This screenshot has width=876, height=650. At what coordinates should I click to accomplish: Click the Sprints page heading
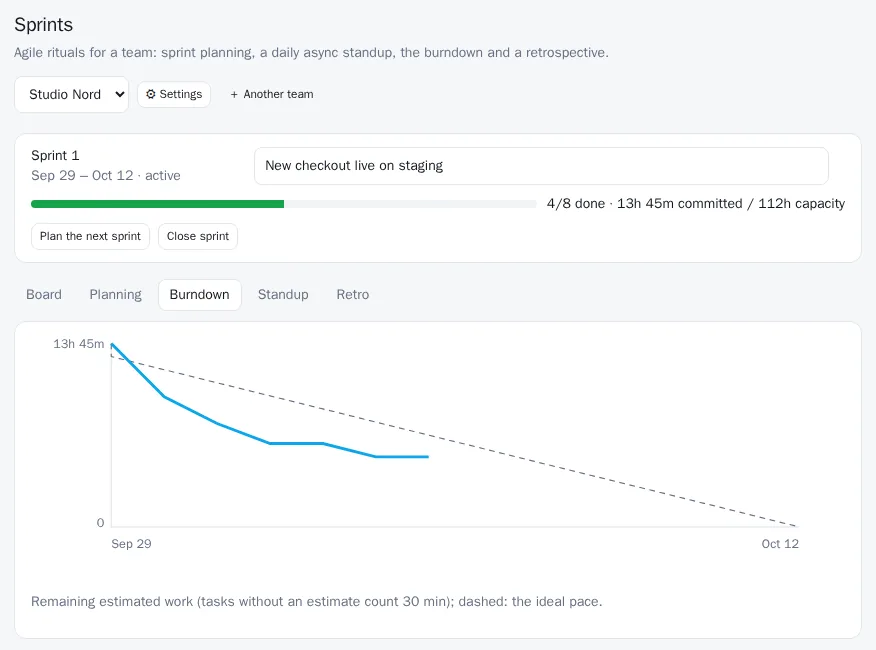point(44,25)
